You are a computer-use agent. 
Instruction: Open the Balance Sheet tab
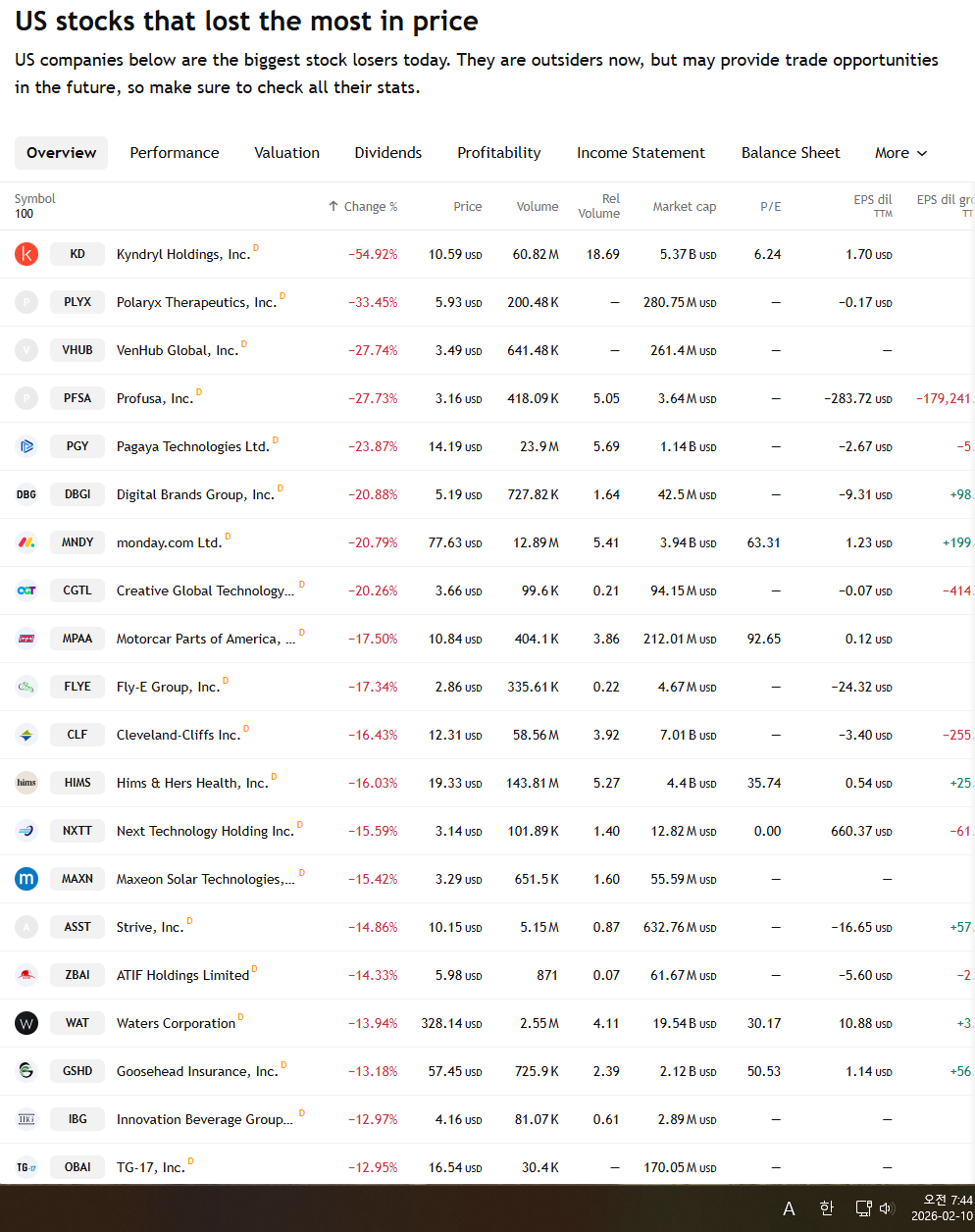(x=791, y=153)
